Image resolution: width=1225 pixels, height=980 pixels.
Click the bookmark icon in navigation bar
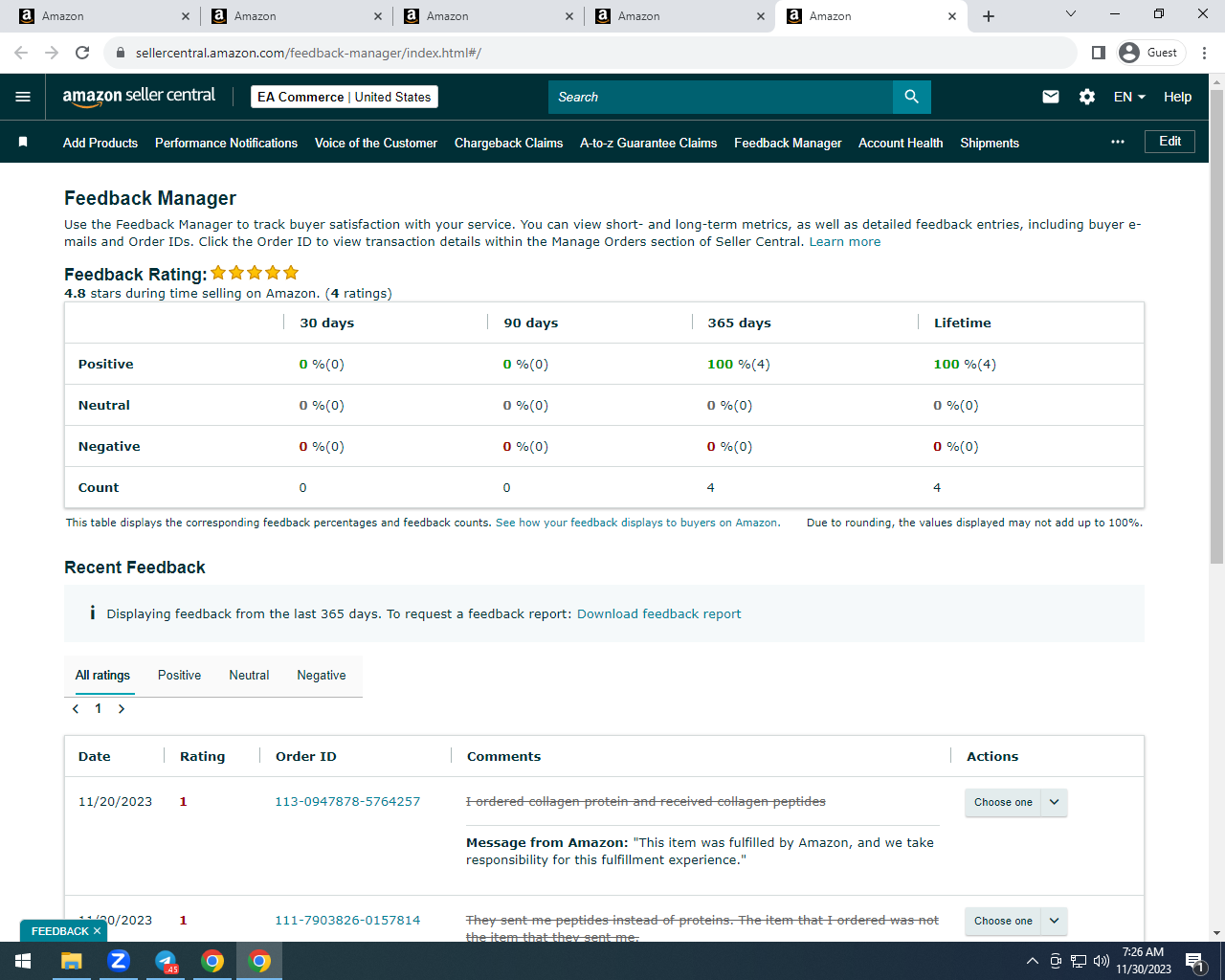click(x=23, y=142)
